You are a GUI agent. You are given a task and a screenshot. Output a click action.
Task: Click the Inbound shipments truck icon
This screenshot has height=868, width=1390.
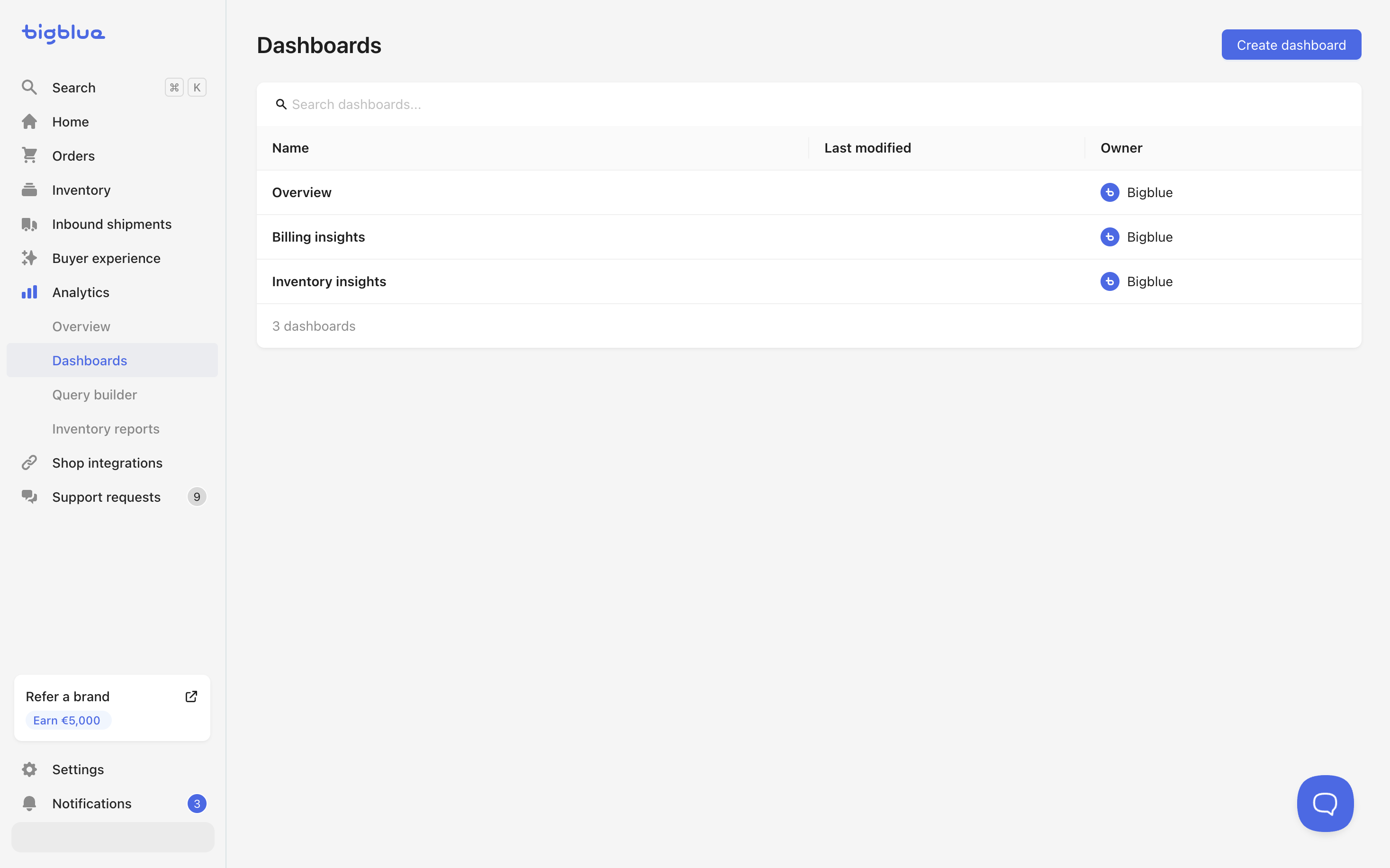[x=29, y=224]
